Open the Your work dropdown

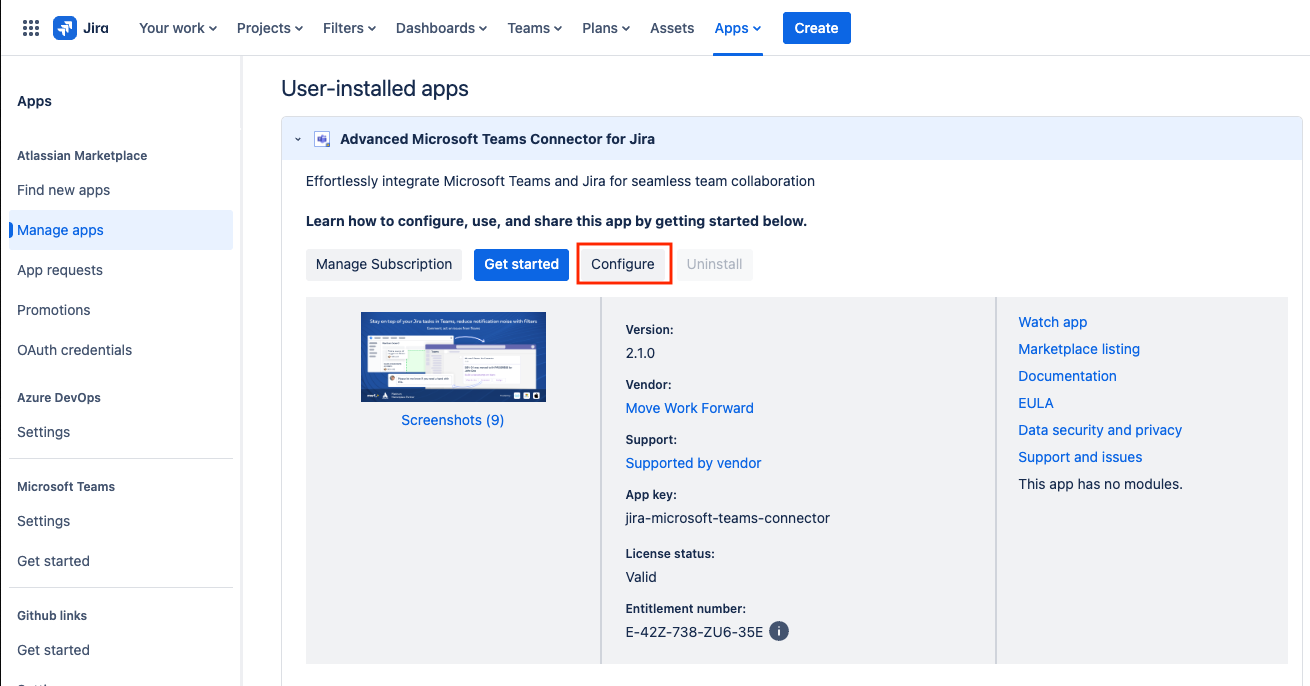coord(178,28)
